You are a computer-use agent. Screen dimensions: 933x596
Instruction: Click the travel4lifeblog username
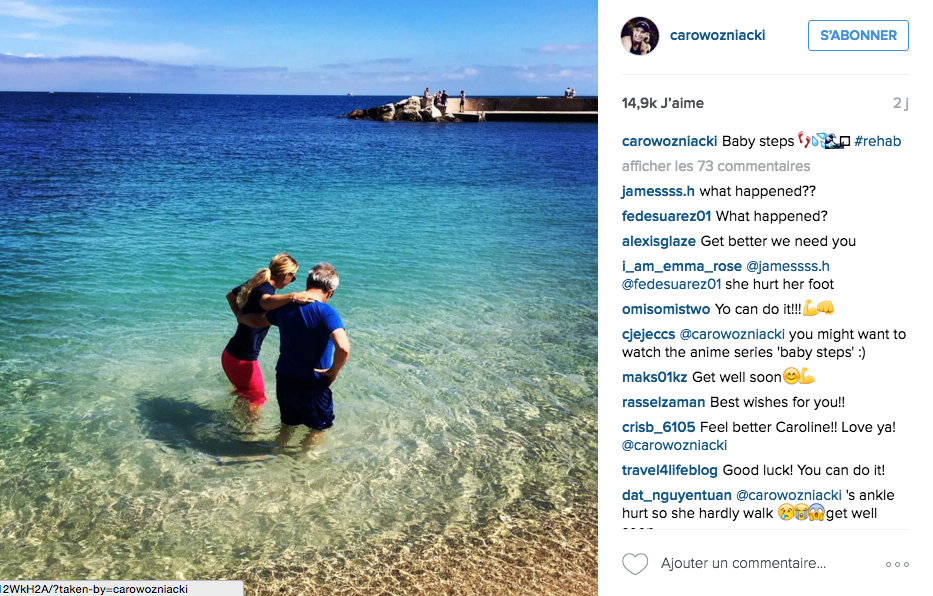tap(669, 470)
